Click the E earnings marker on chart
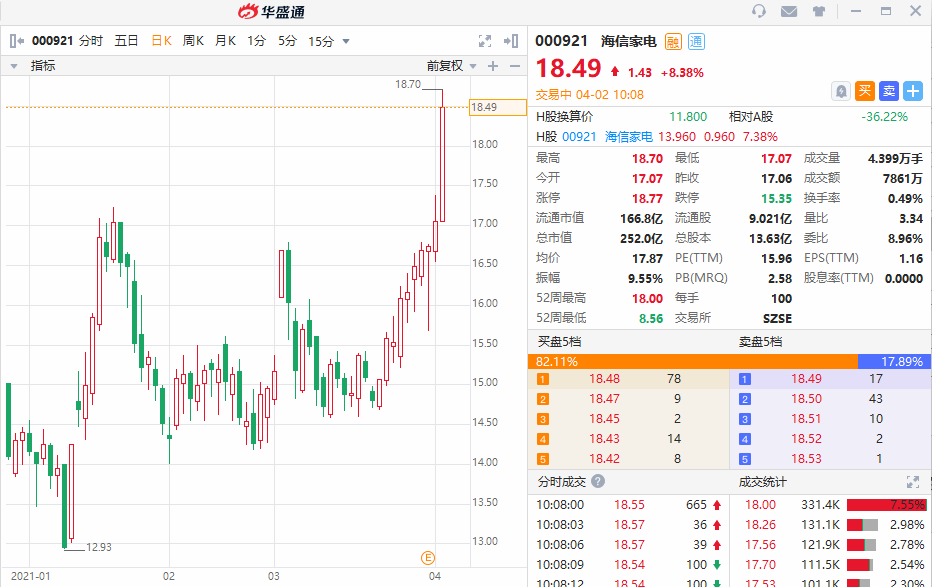 click(428, 558)
